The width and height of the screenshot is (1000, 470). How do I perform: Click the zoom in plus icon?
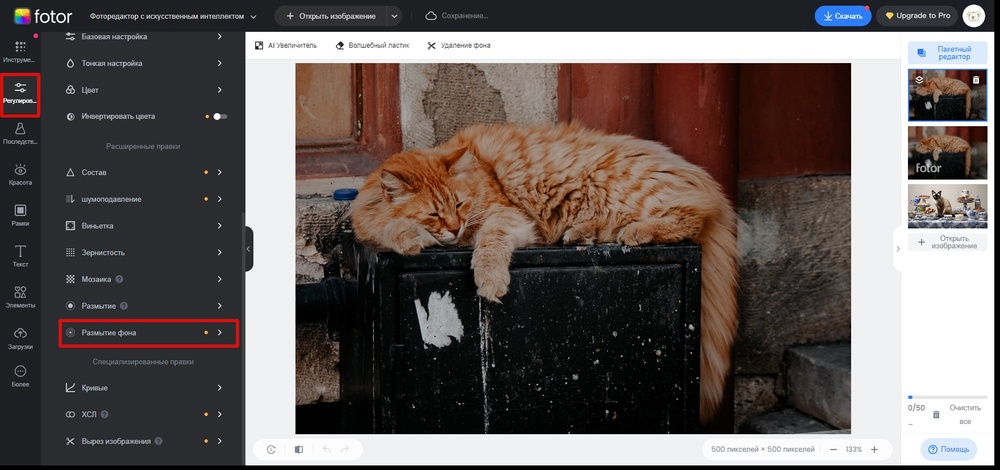pyautogui.click(x=874, y=449)
